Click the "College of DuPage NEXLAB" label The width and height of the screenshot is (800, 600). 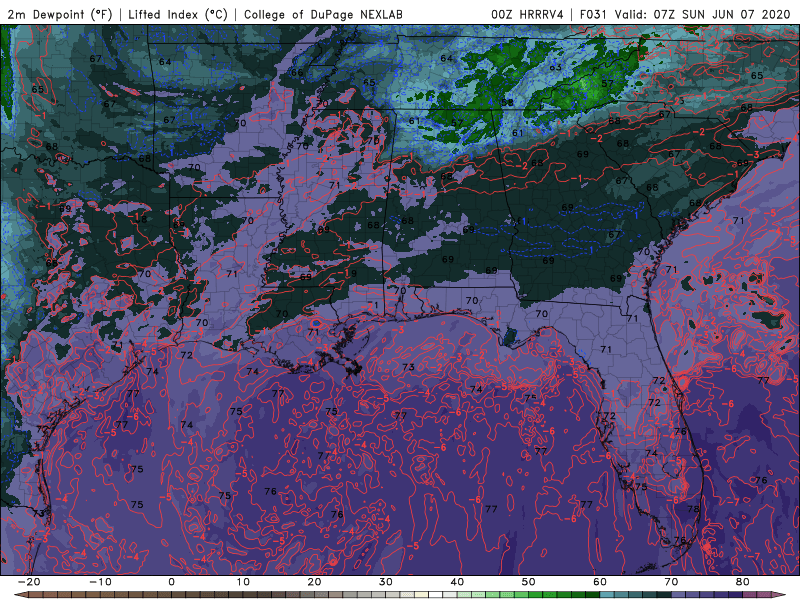pos(323,14)
